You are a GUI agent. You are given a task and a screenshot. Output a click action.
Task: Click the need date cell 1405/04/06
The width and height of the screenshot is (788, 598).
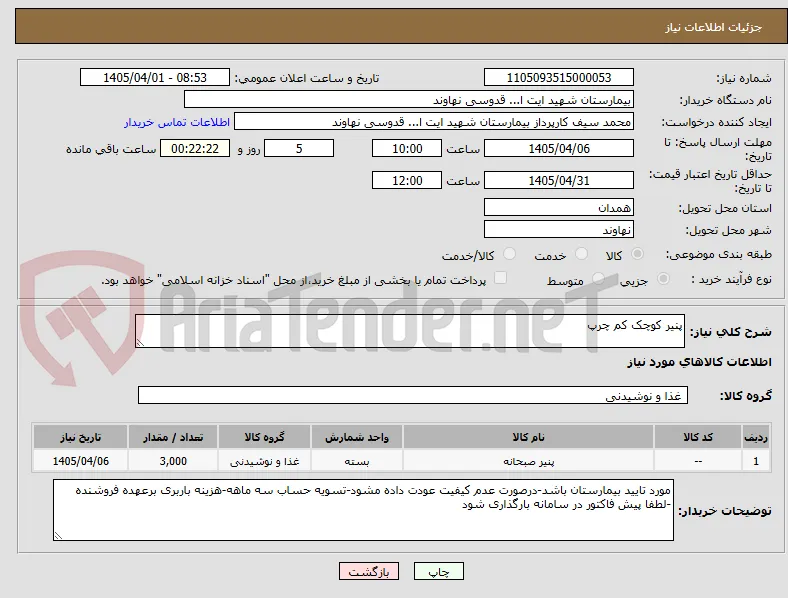click(x=80, y=461)
